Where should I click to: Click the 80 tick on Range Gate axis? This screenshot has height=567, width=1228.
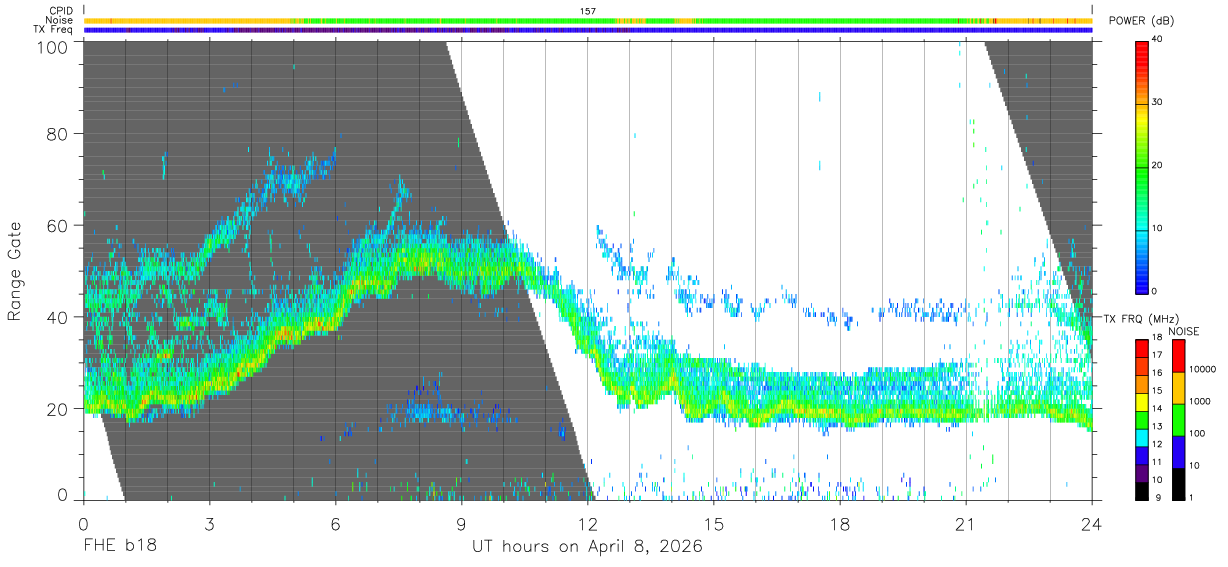(59, 134)
